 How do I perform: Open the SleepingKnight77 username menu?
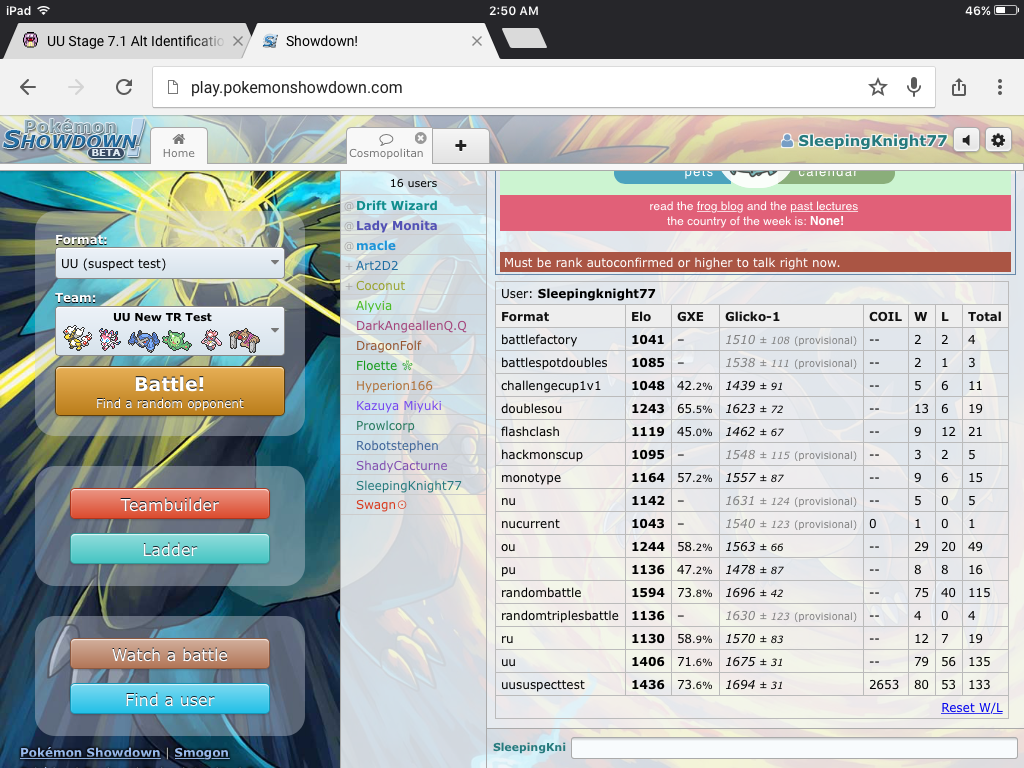tap(864, 140)
